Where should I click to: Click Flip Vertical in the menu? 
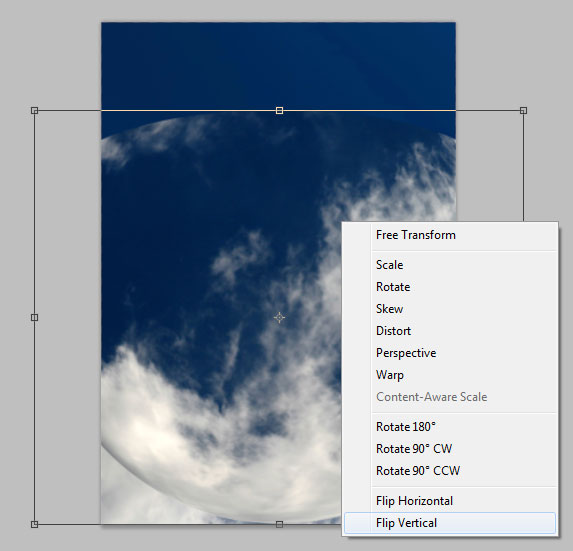pyautogui.click(x=450, y=523)
